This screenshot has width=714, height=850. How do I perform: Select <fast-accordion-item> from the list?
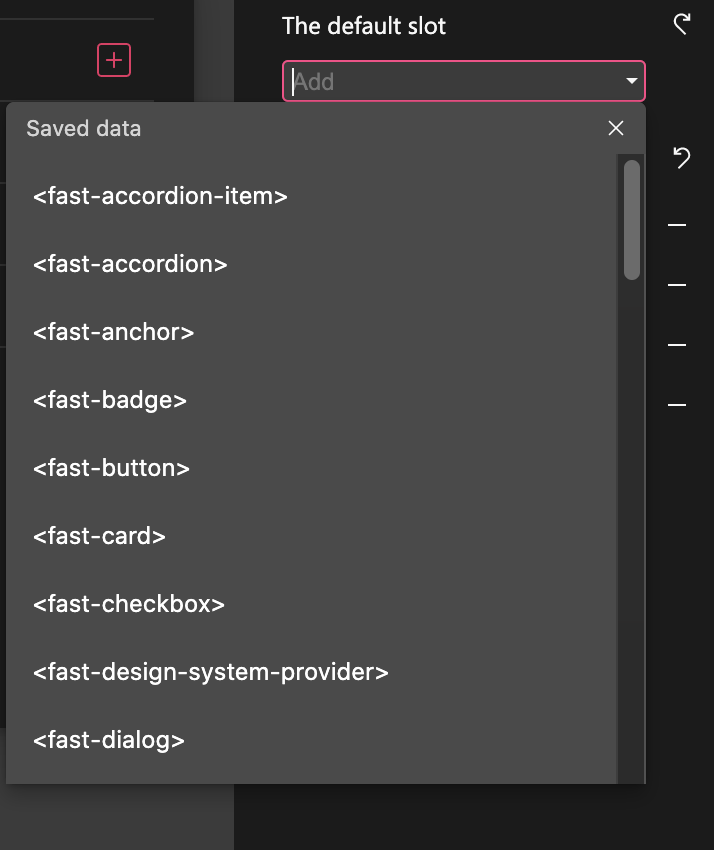coord(160,196)
